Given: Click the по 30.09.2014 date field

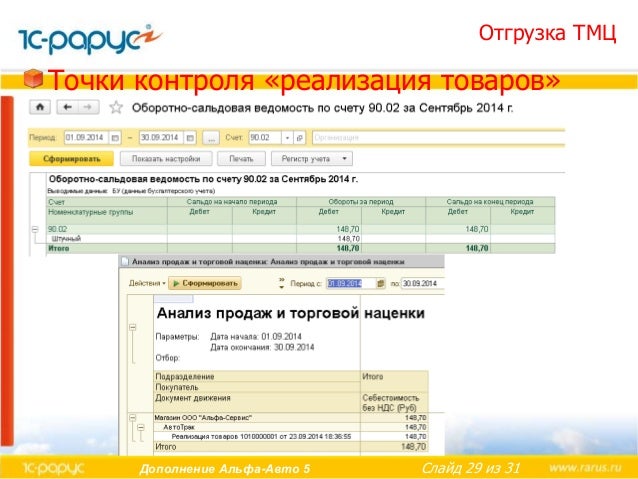Looking at the screenshot, I should 422,283.
